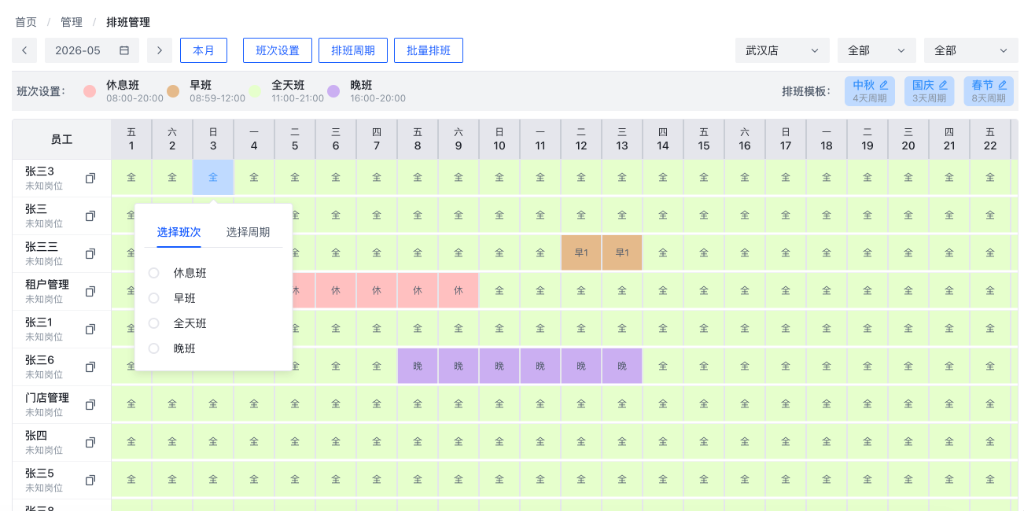This screenshot has height=511, width=1024.
Task: Copy schedule icon for 张三3
Action: coord(90,178)
